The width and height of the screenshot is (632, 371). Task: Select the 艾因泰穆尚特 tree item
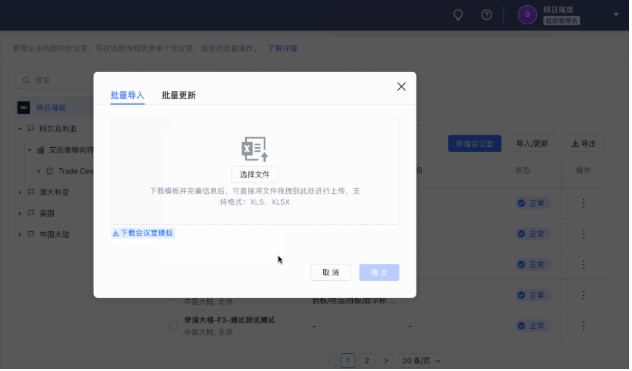[71, 150]
